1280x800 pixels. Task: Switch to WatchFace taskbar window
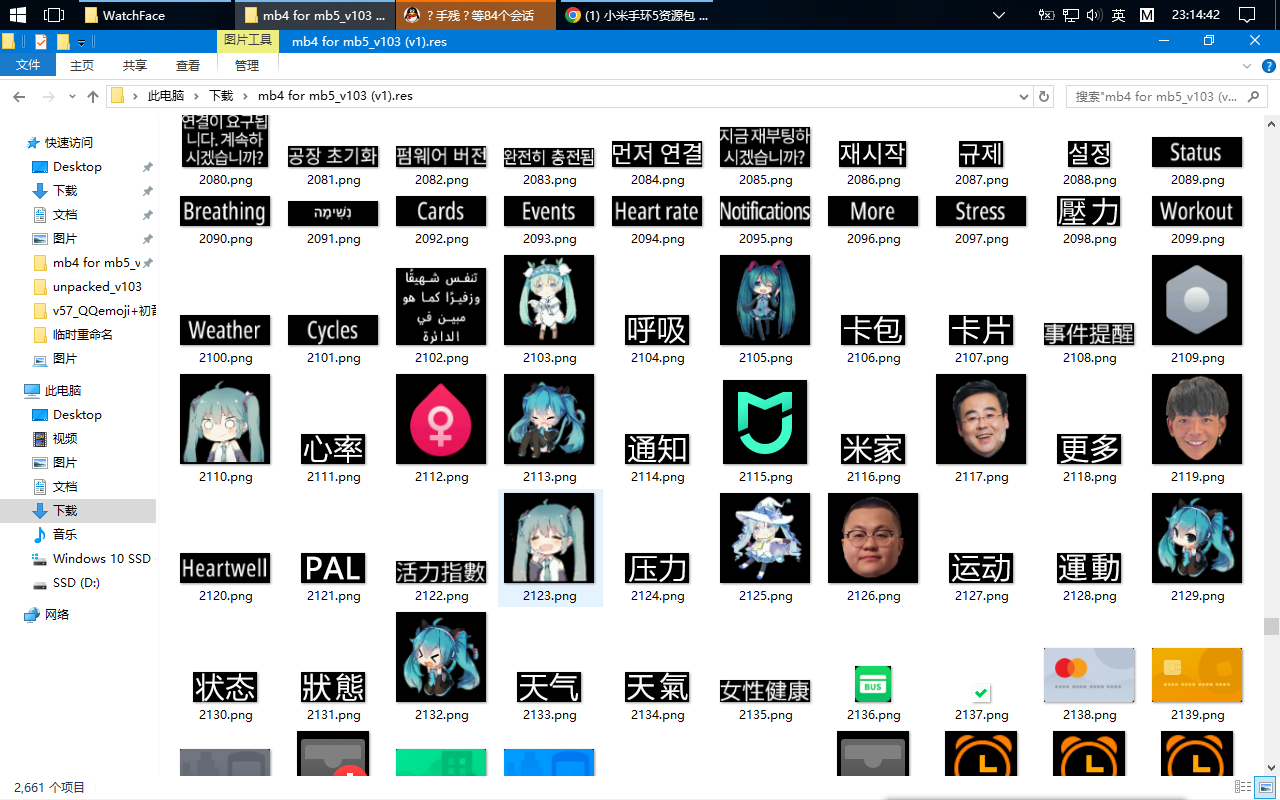click(153, 15)
